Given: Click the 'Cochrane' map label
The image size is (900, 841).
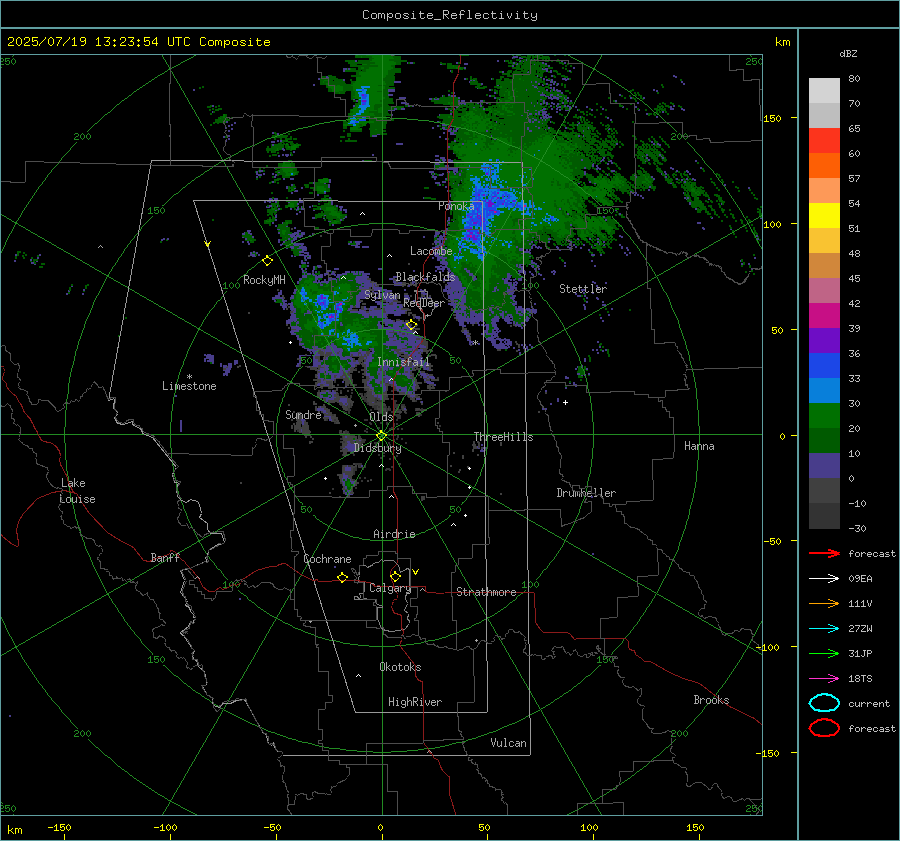Looking at the screenshot, I should pyautogui.click(x=327, y=559).
